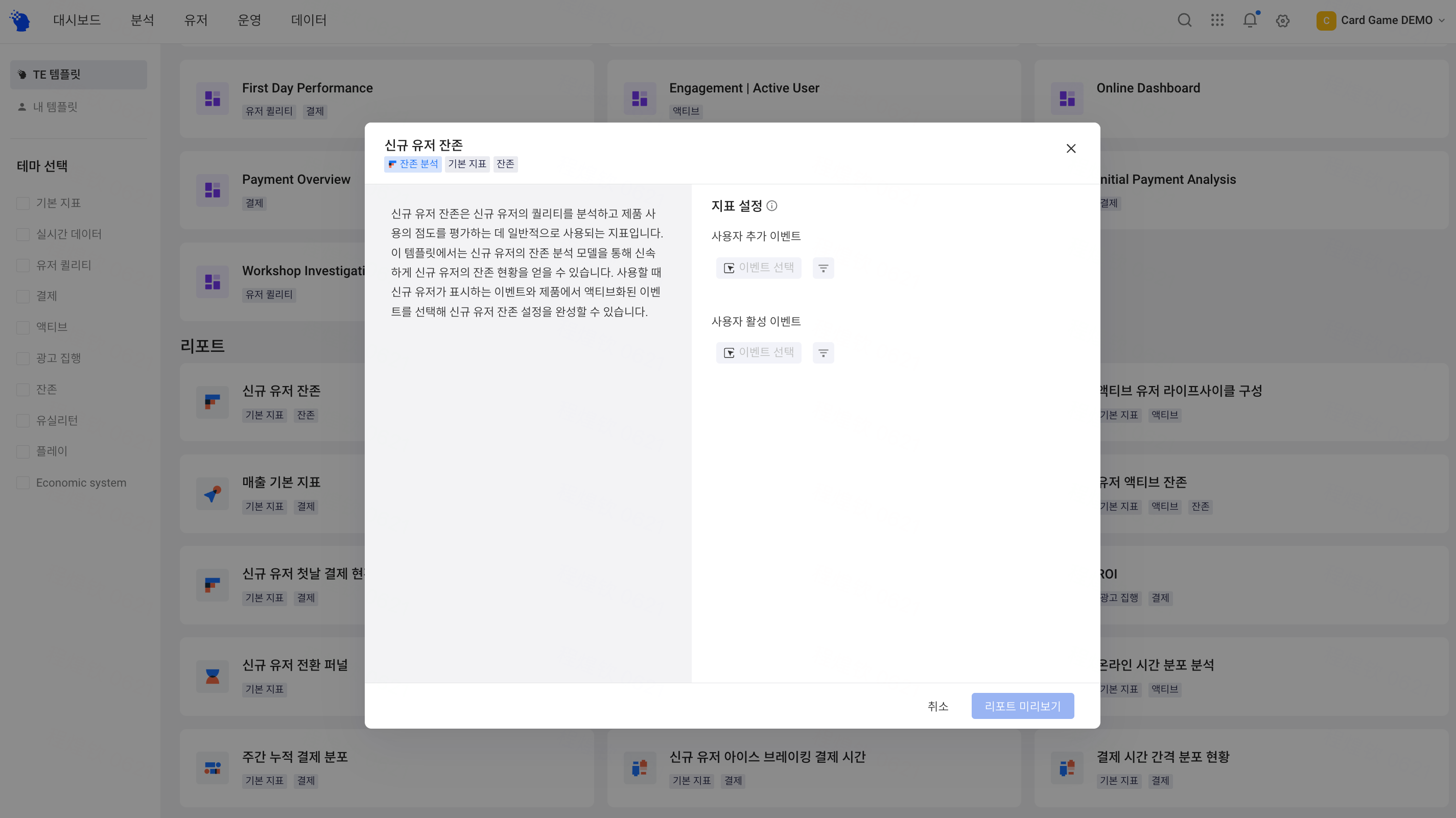The width and height of the screenshot is (1456, 818).
Task: Open the Online Dashboard card title
Action: (x=1148, y=88)
